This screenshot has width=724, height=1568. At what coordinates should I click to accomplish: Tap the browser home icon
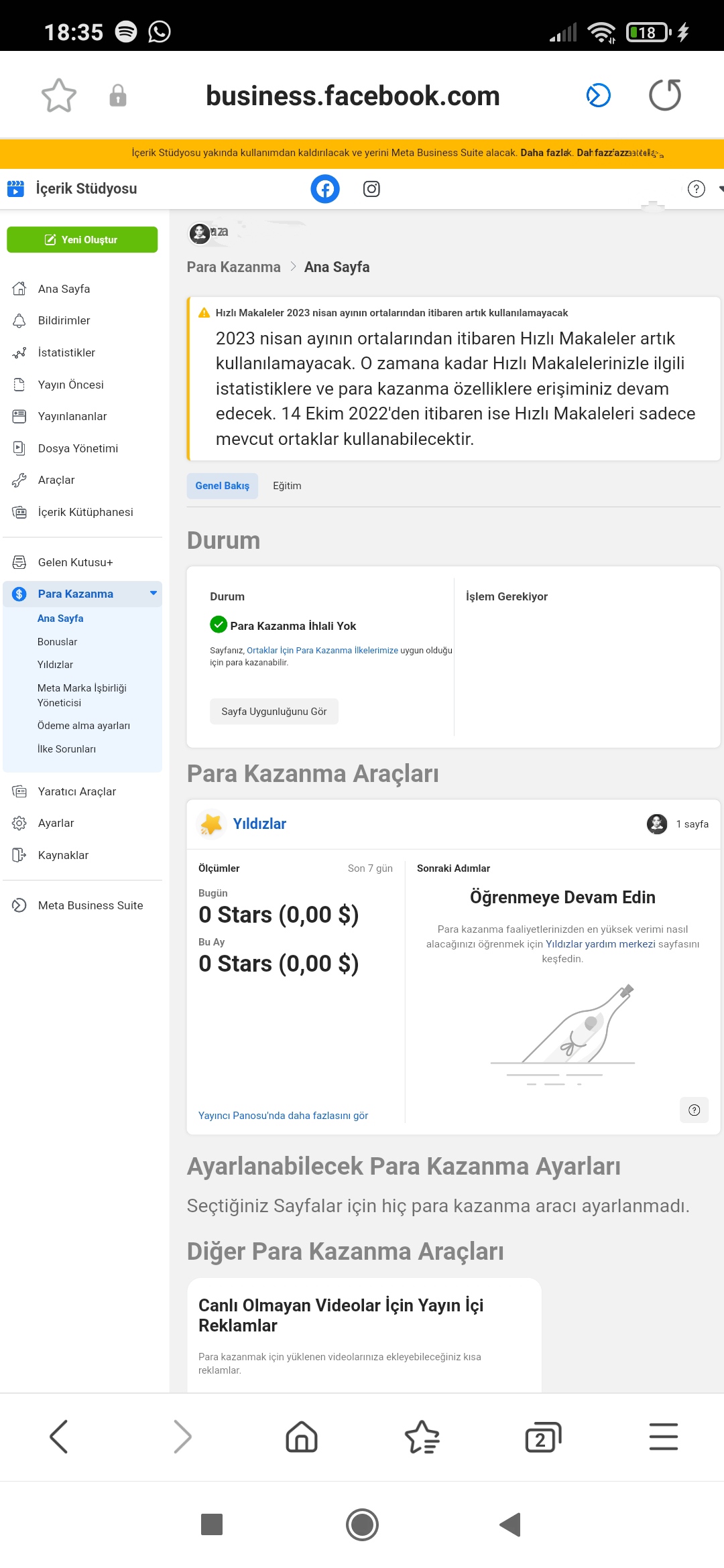(x=302, y=1437)
